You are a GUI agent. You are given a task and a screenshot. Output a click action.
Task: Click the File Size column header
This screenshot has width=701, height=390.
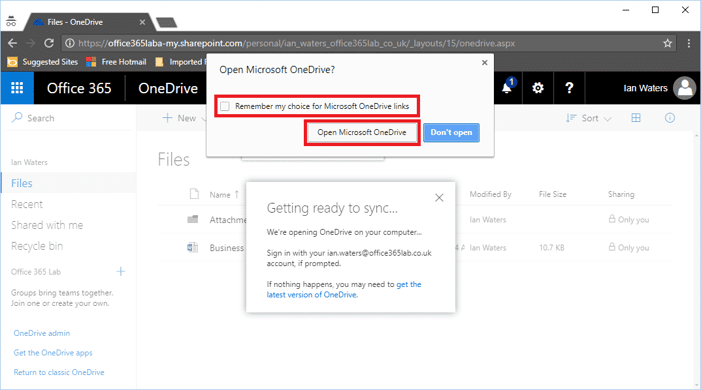(x=553, y=194)
